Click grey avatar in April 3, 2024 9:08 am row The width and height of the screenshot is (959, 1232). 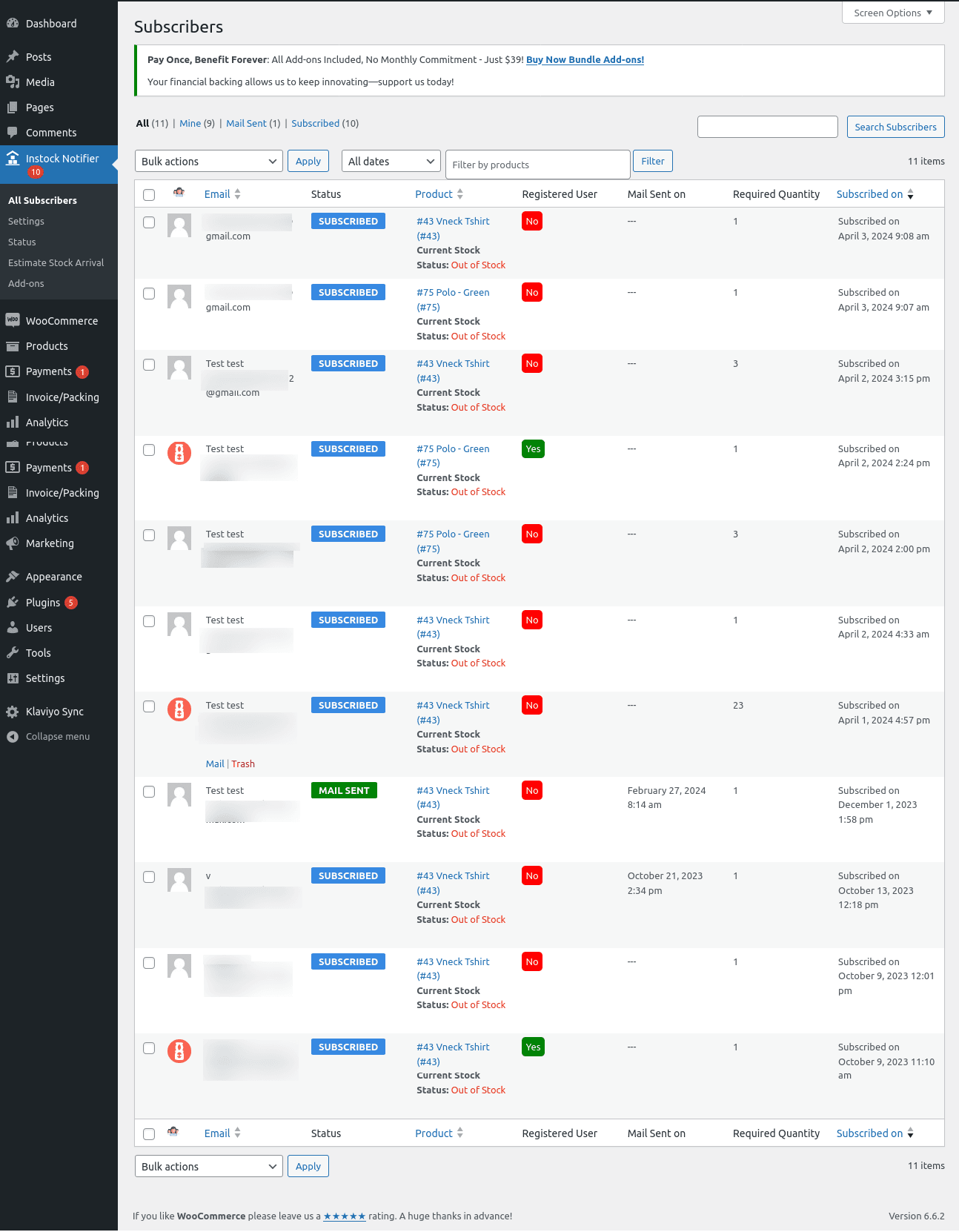[x=179, y=225]
